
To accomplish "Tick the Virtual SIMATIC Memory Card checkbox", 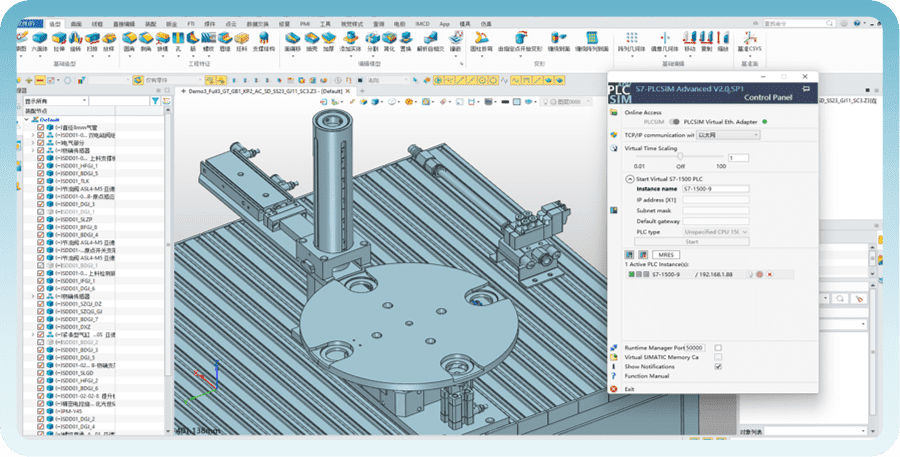I will pos(718,357).
